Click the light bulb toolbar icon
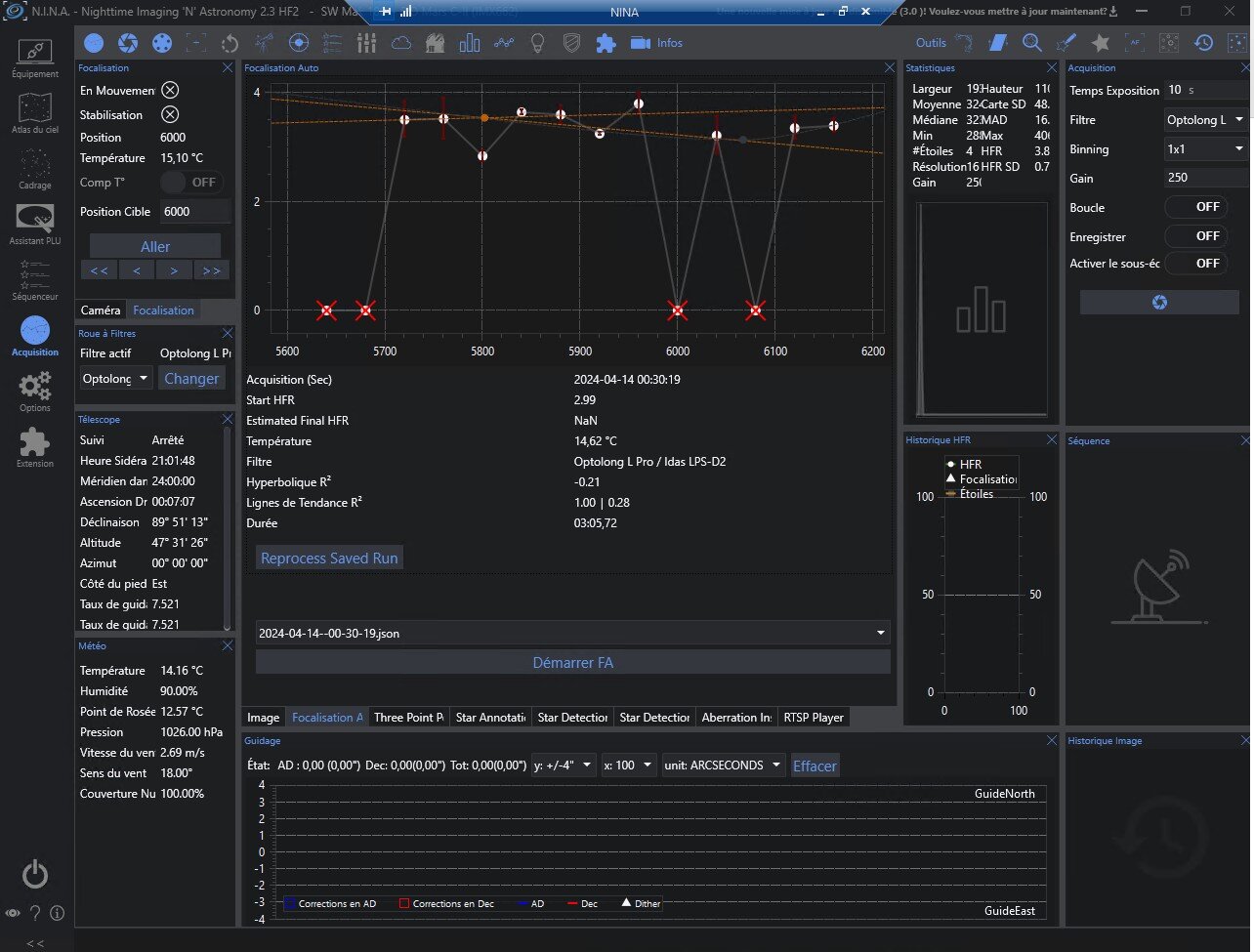 point(536,43)
